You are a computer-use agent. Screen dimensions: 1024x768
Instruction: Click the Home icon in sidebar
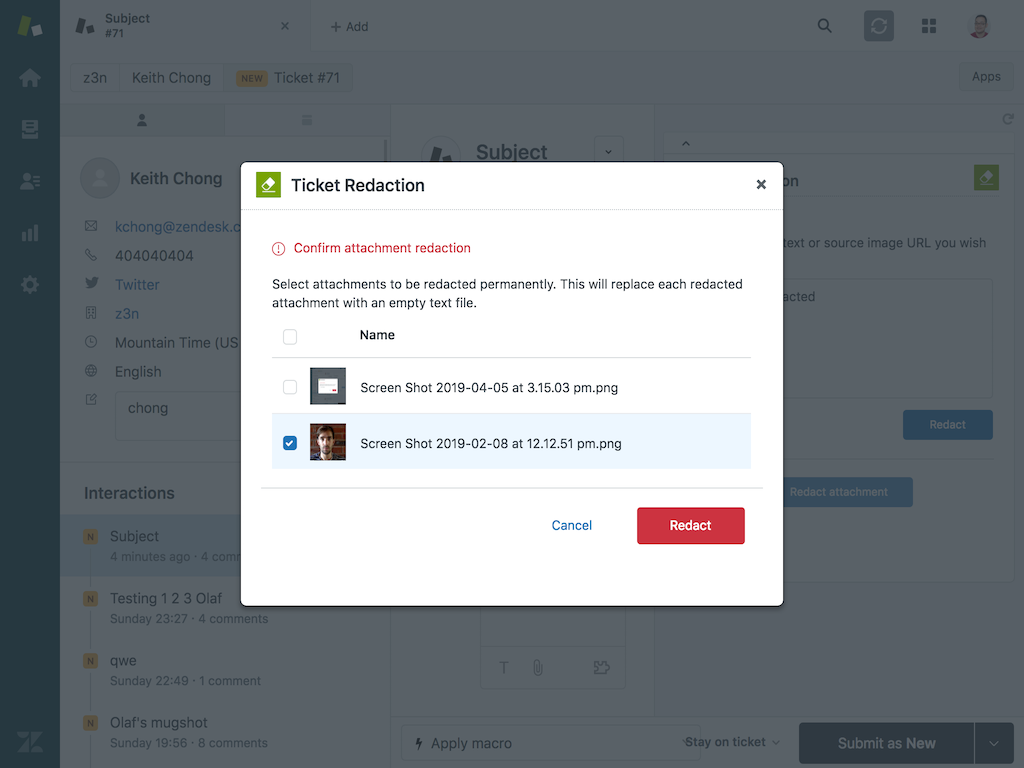click(30, 78)
